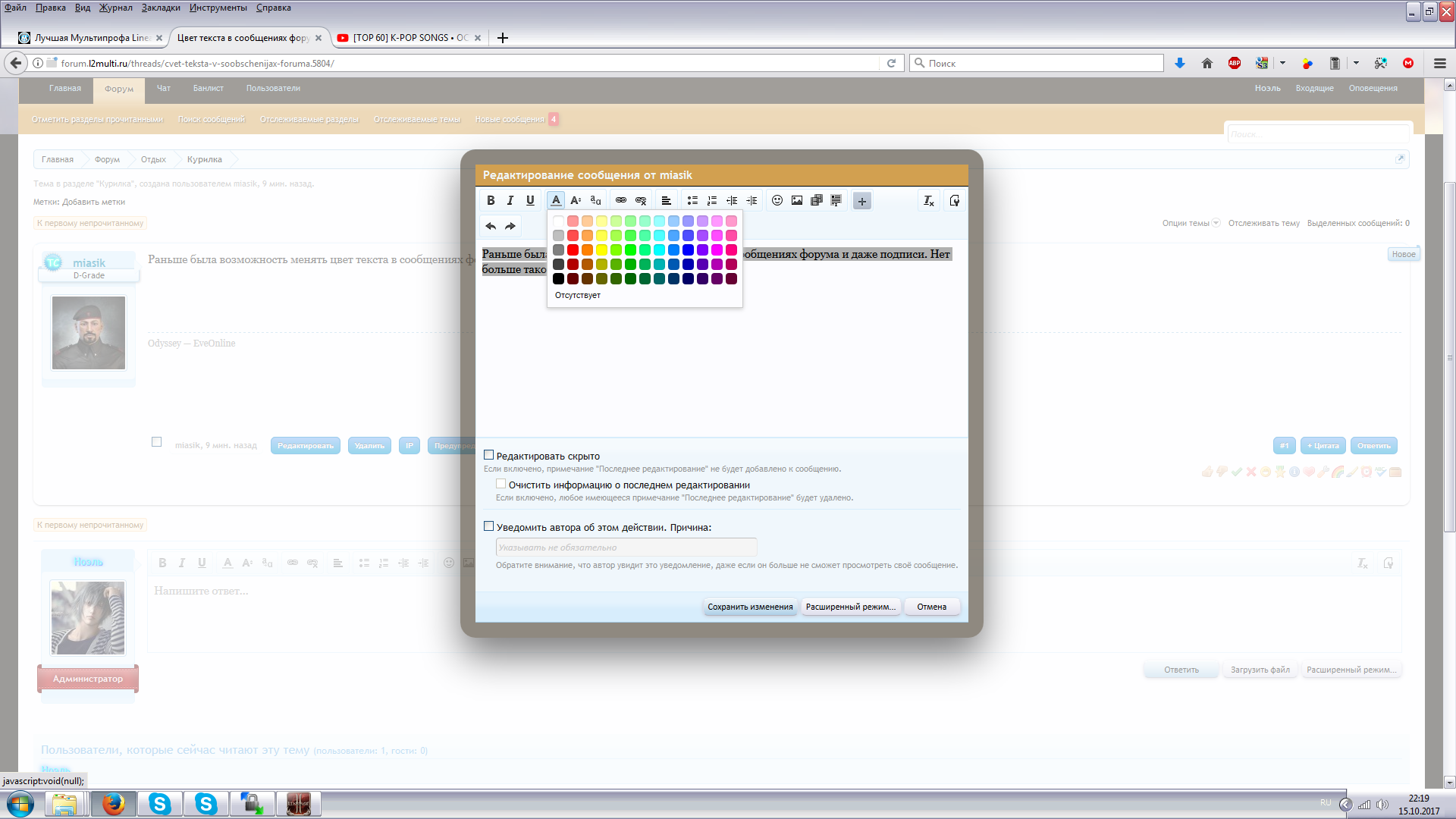Screen dimensions: 1456x819
Task: Enable the 'Редактировать скрыто' checkbox
Action: [489, 456]
